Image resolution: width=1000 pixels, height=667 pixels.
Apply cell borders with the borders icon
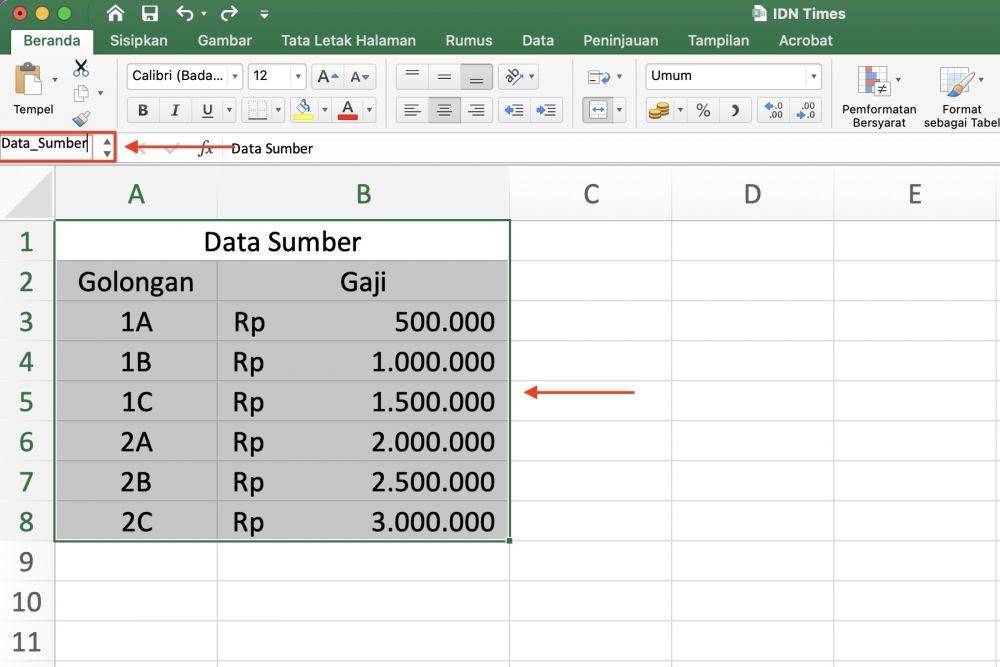coord(258,110)
